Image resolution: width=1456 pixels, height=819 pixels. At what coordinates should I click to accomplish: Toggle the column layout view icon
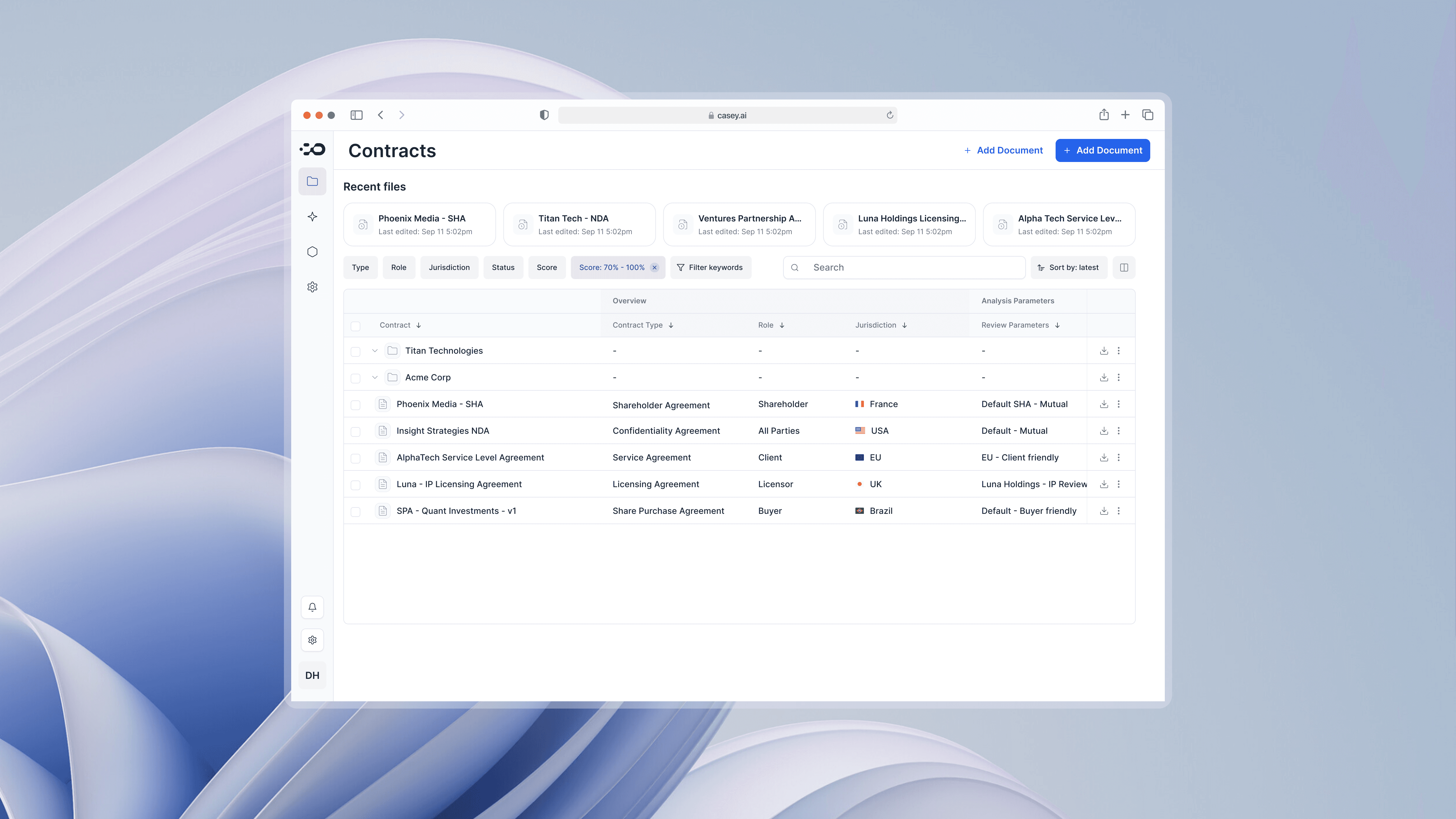[1124, 267]
